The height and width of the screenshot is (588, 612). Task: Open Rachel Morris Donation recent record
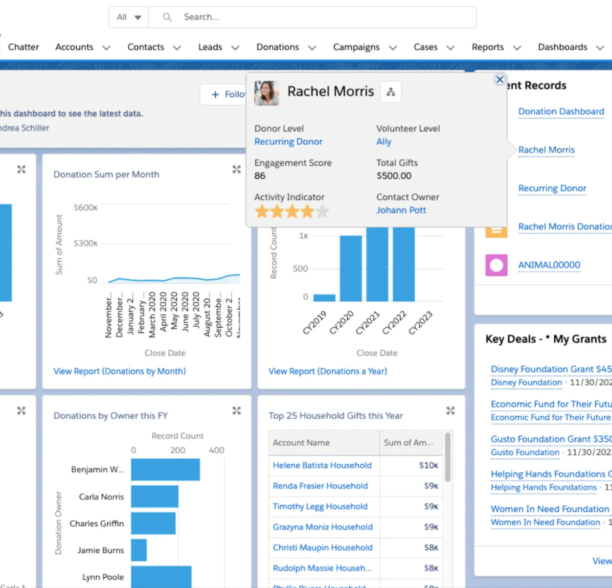pyautogui.click(x=565, y=227)
